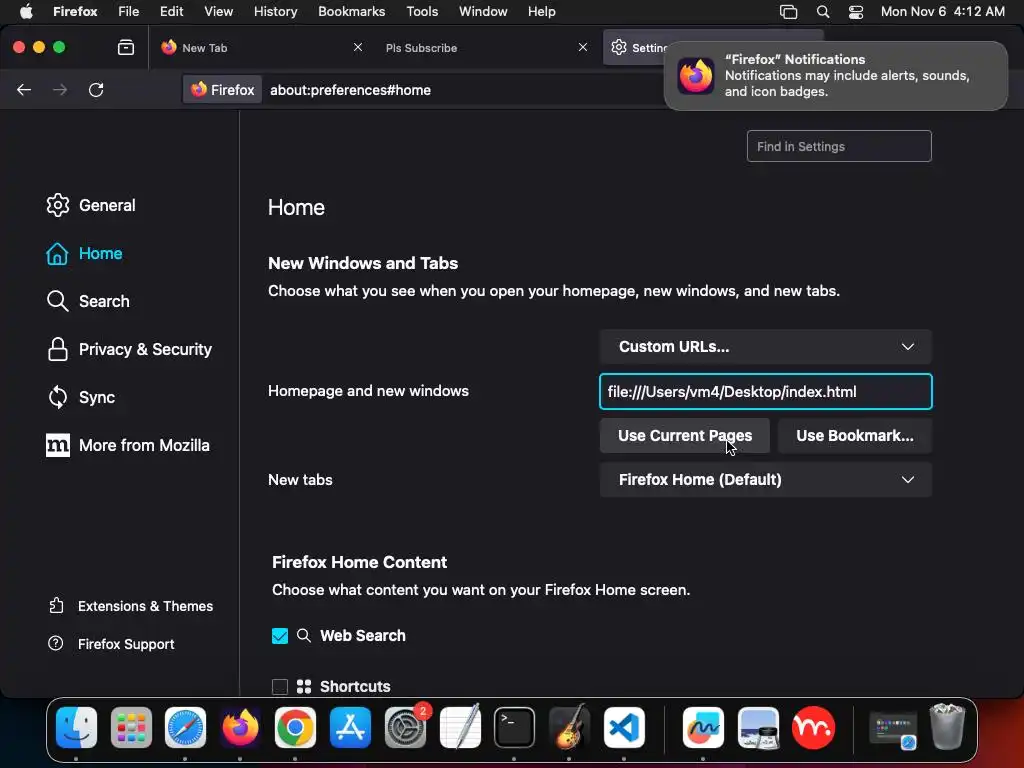Image resolution: width=1024 pixels, height=768 pixels.
Task: Open the New tabs Firefox Home dropdown
Action: coord(765,480)
